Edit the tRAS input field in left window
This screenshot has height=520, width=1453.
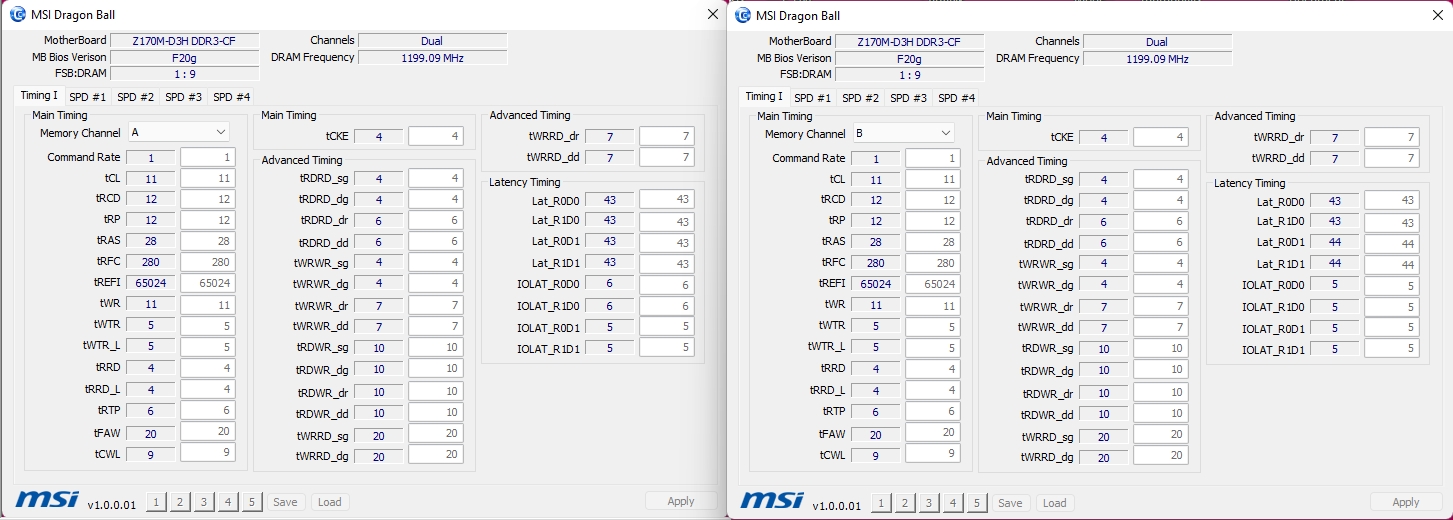pyautogui.click(x=208, y=241)
